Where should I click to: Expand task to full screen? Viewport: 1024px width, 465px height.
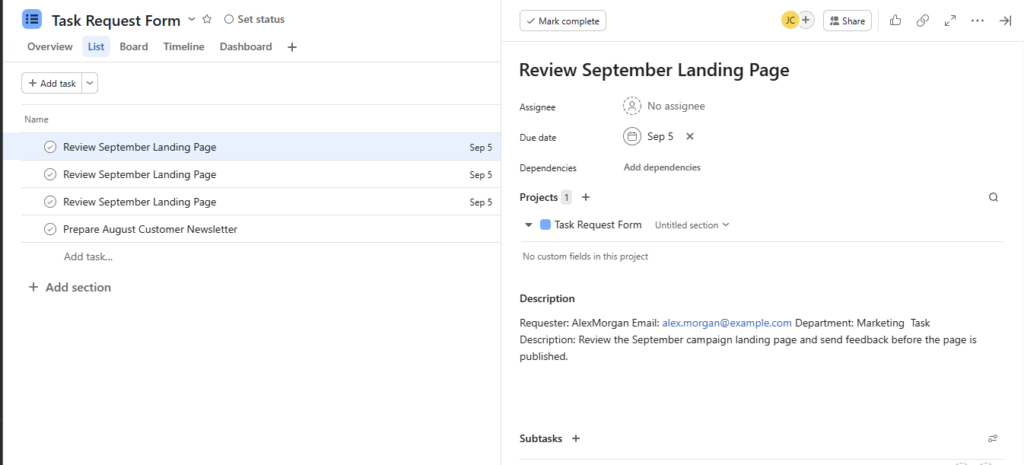pyautogui.click(x=950, y=21)
